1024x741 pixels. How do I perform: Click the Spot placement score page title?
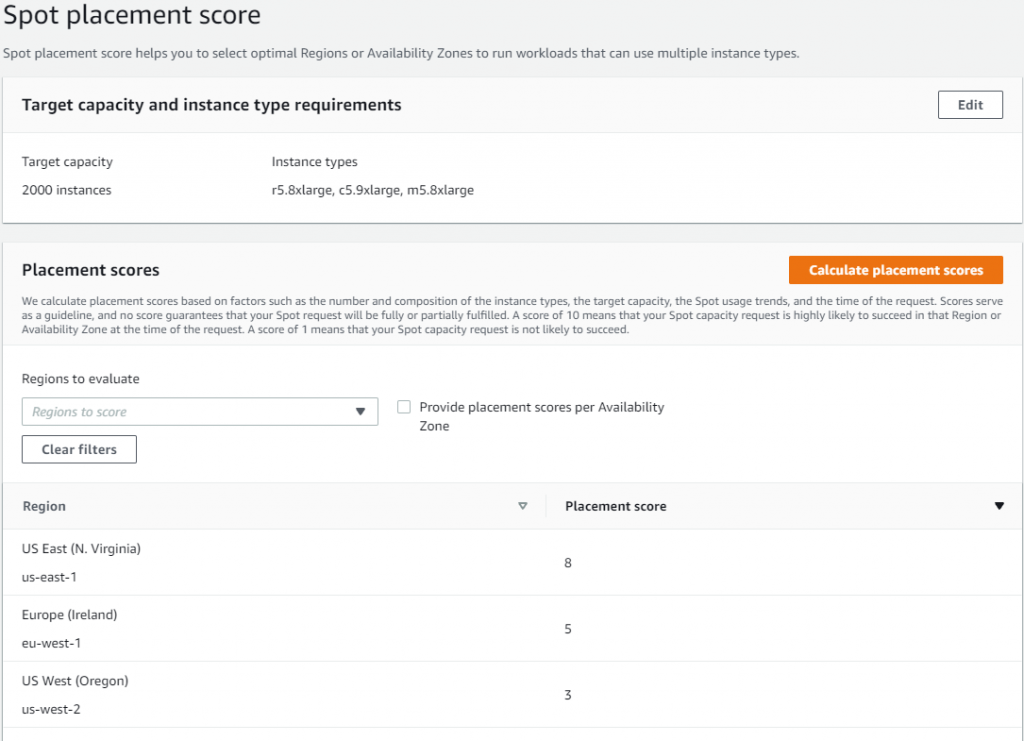131,16
